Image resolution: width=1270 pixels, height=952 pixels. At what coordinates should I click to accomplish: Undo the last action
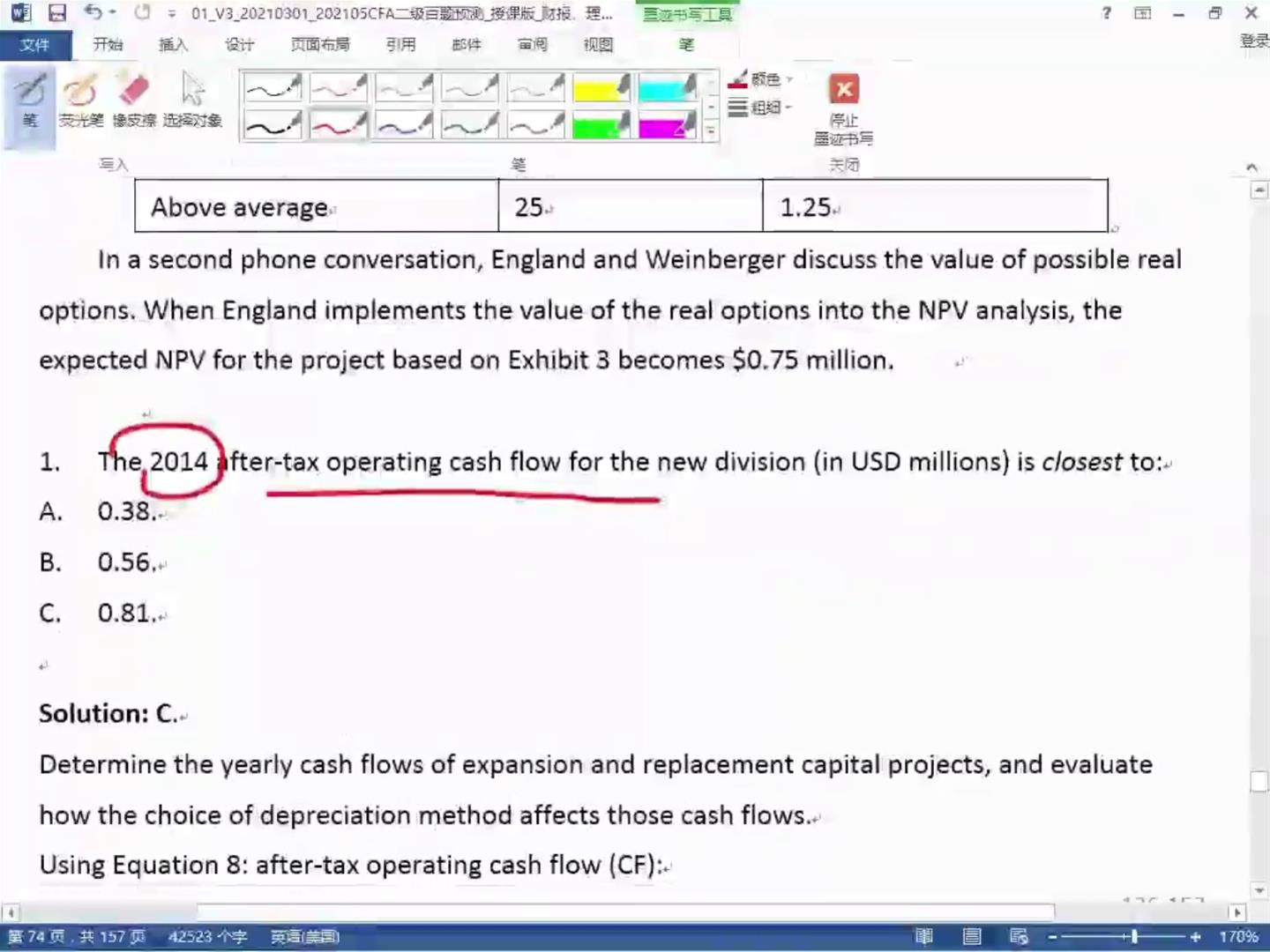tap(93, 12)
